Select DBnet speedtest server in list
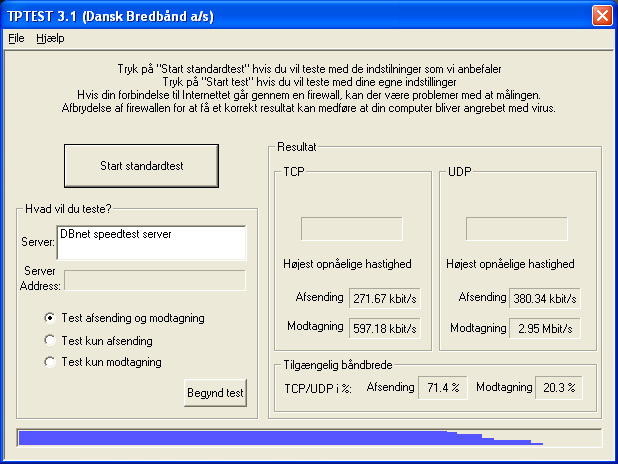The width and height of the screenshot is (618, 464). [x=115, y=234]
